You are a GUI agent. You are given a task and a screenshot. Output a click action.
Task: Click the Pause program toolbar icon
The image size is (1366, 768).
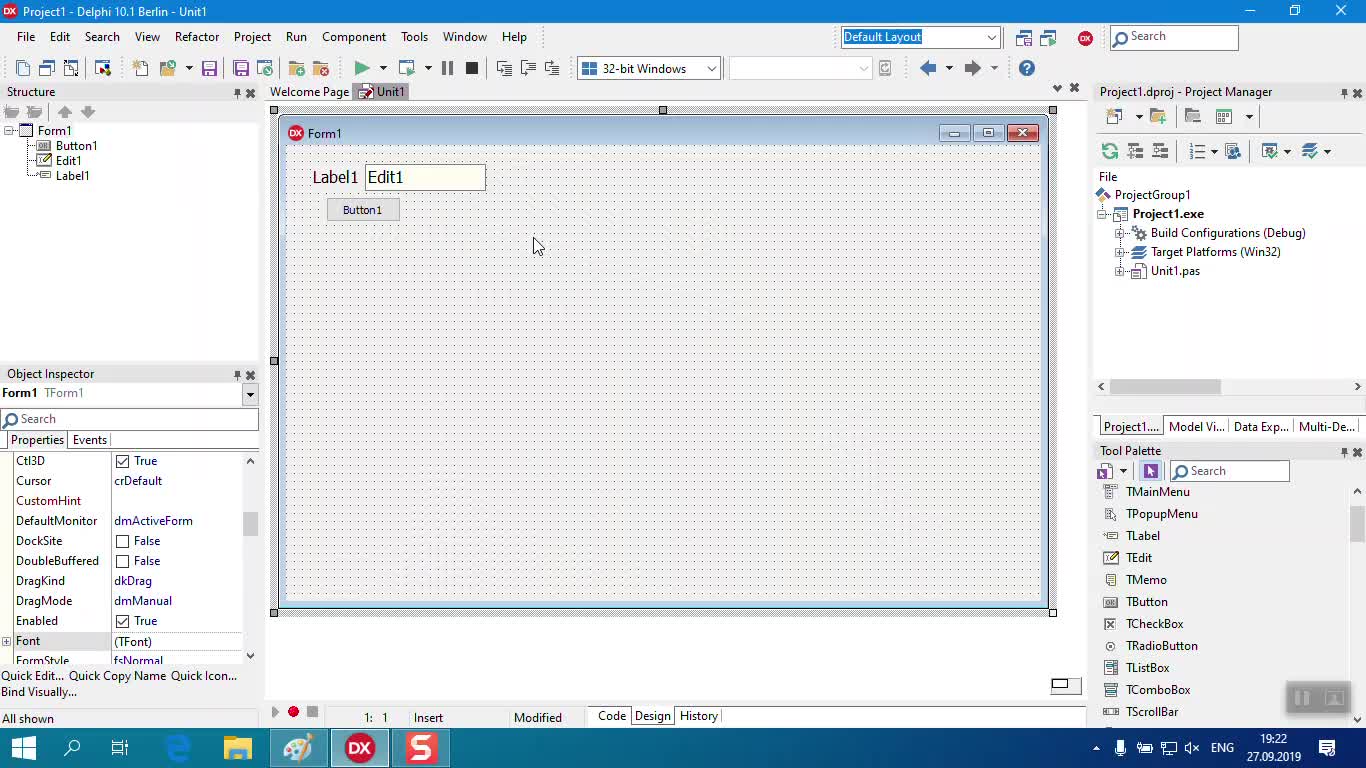pos(447,68)
